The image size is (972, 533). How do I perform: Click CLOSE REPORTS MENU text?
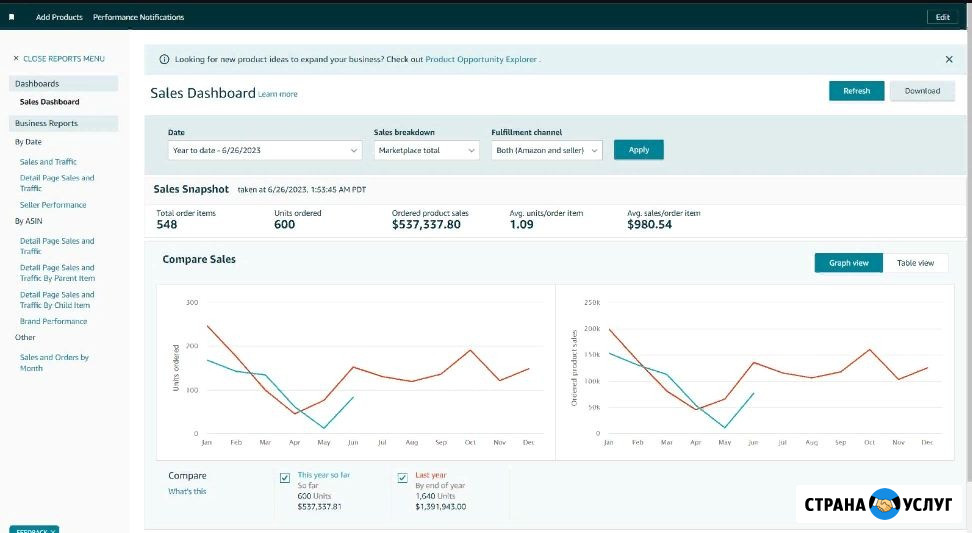64,59
